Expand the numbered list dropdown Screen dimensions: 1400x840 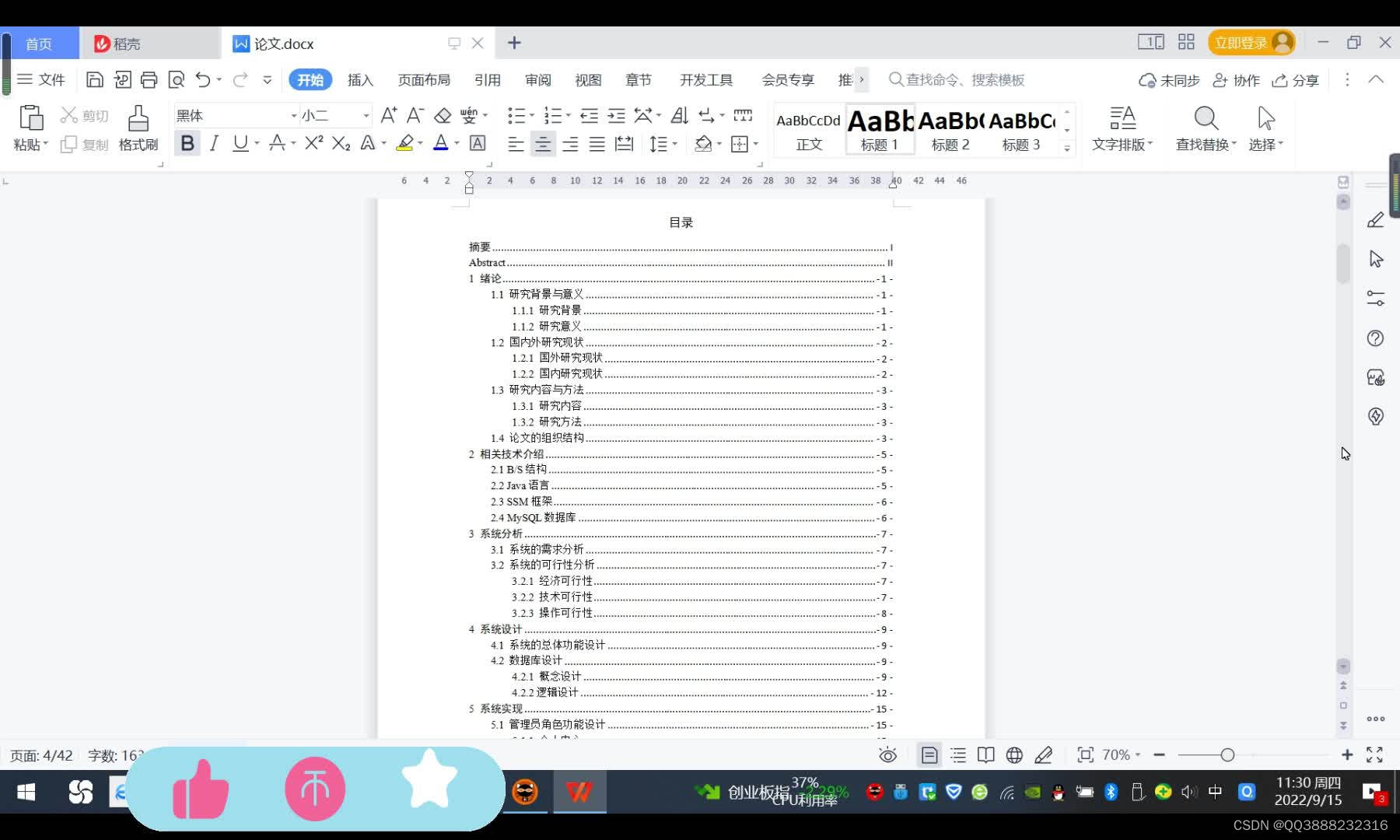coord(569,116)
